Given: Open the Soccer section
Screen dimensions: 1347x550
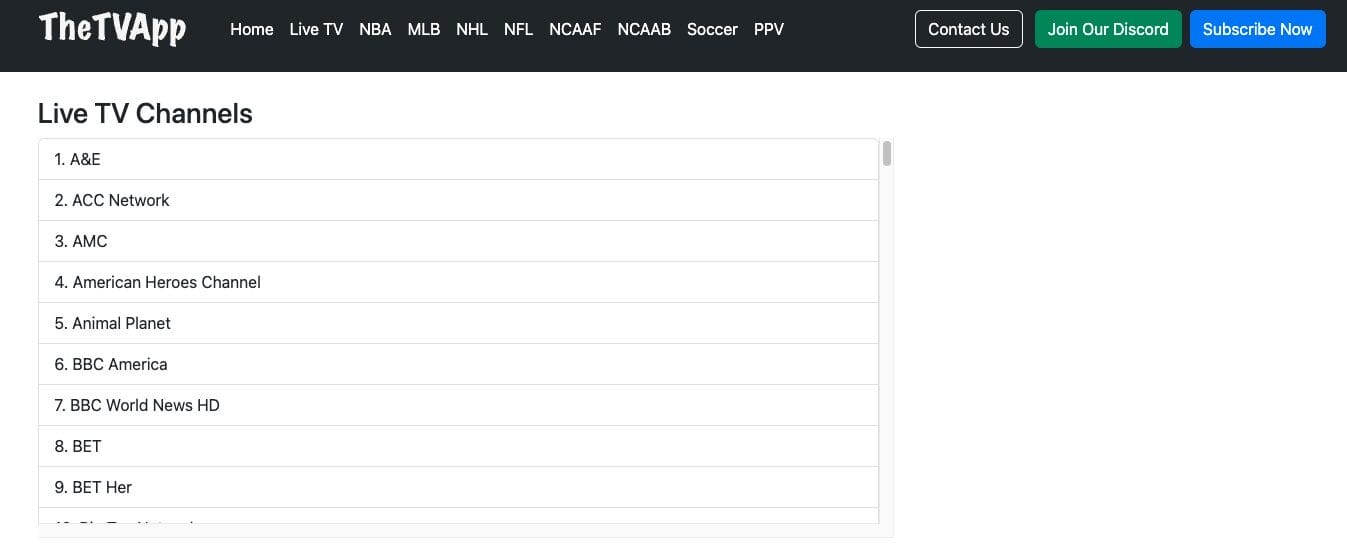Looking at the screenshot, I should coord(712,30).
